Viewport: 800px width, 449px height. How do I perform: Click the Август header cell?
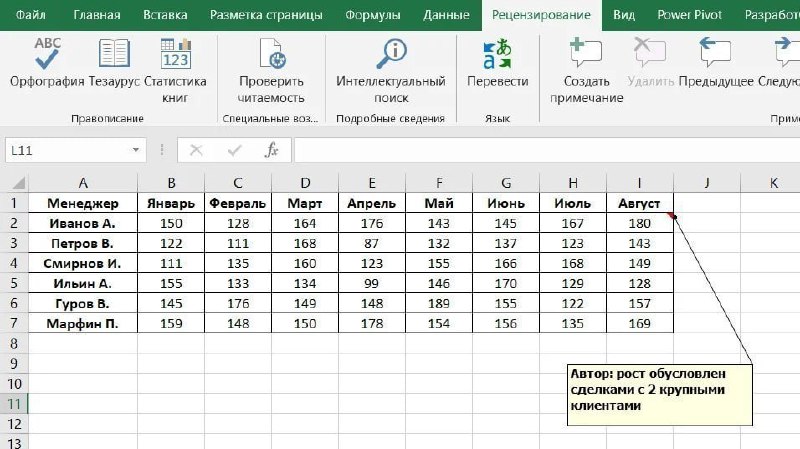640,203
